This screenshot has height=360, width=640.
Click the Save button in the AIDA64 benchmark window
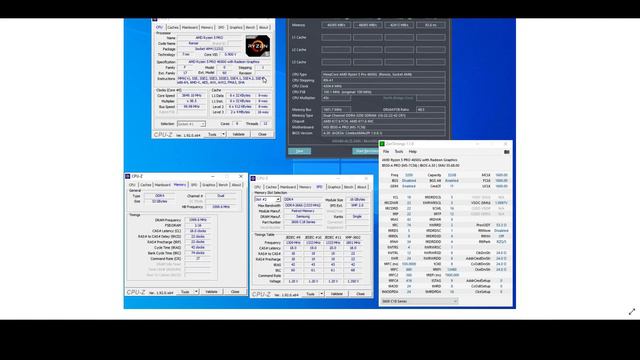(300, 151)
